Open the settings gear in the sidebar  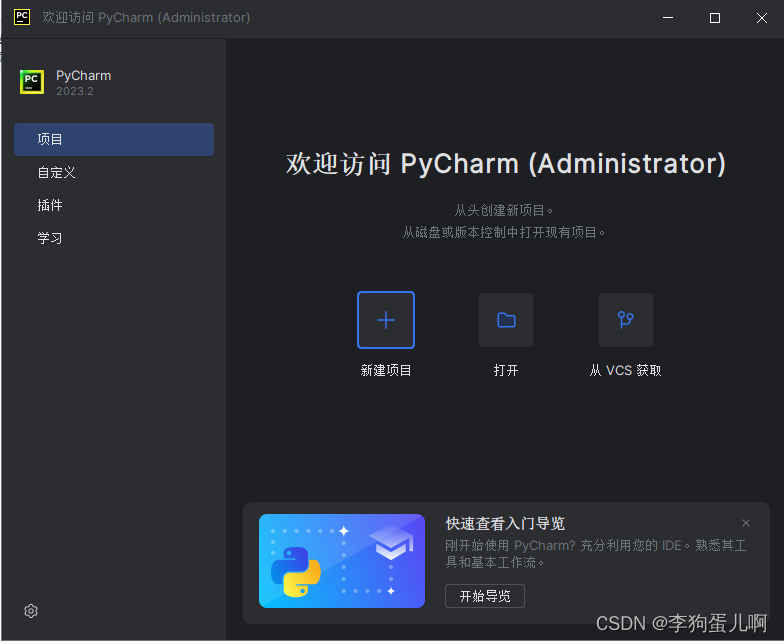click(x=31, y=611)
